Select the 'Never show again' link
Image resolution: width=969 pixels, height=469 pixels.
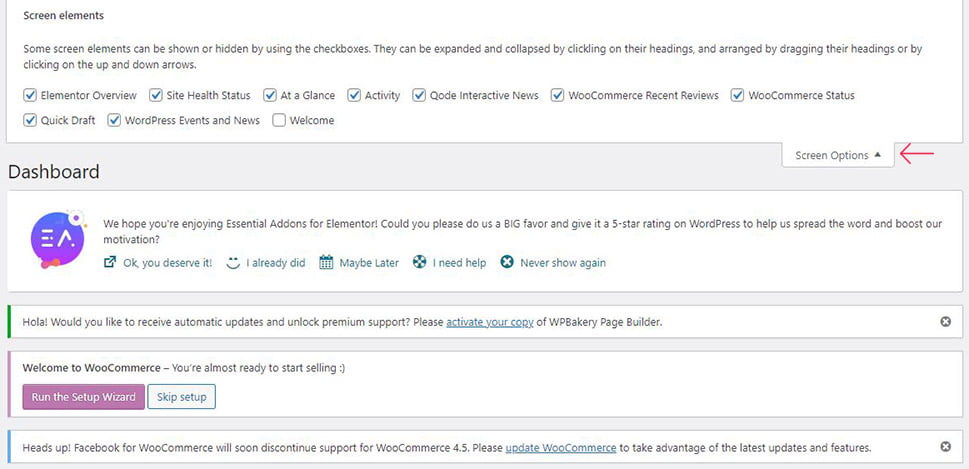[563, 263]
